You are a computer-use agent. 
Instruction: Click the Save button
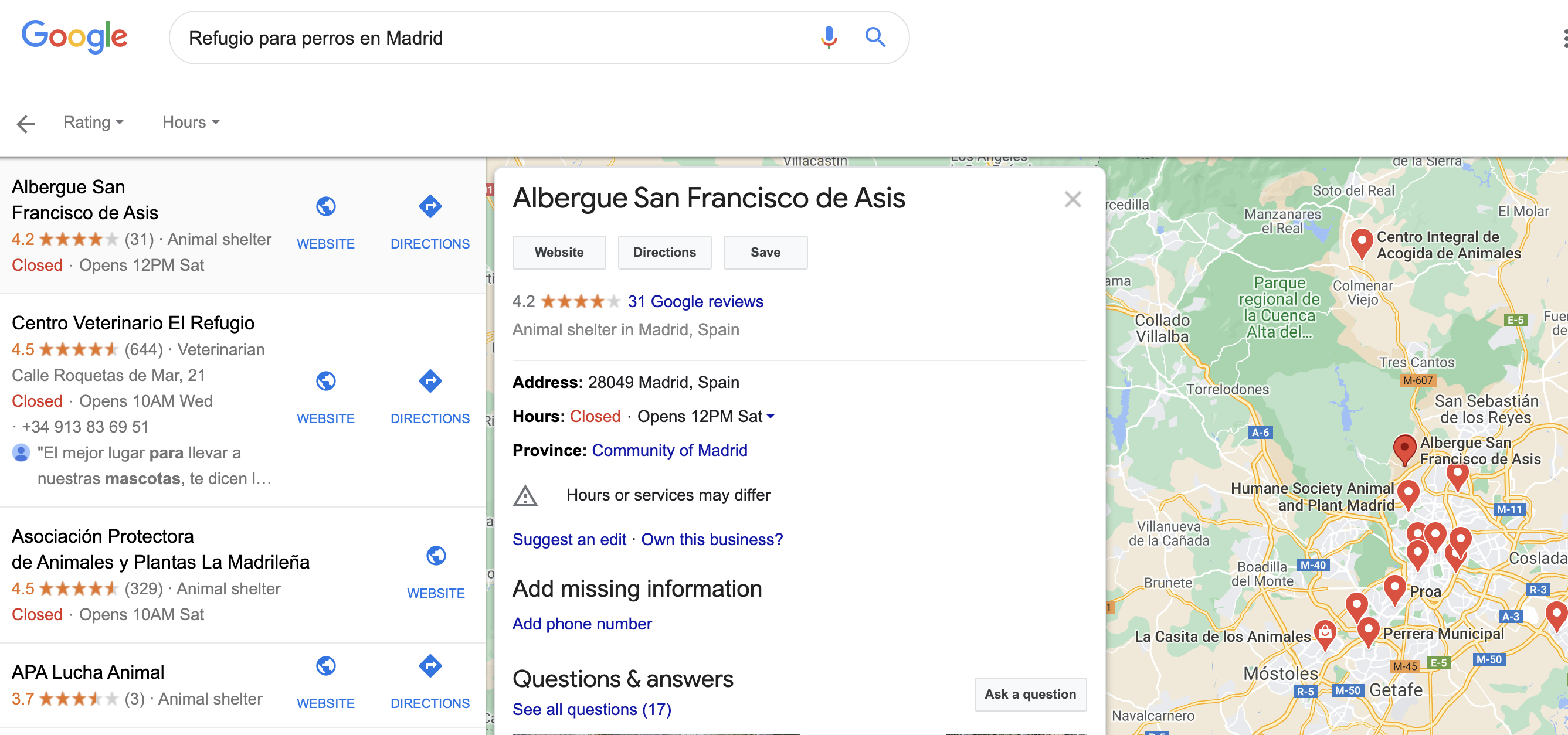[x=765, y=253]
